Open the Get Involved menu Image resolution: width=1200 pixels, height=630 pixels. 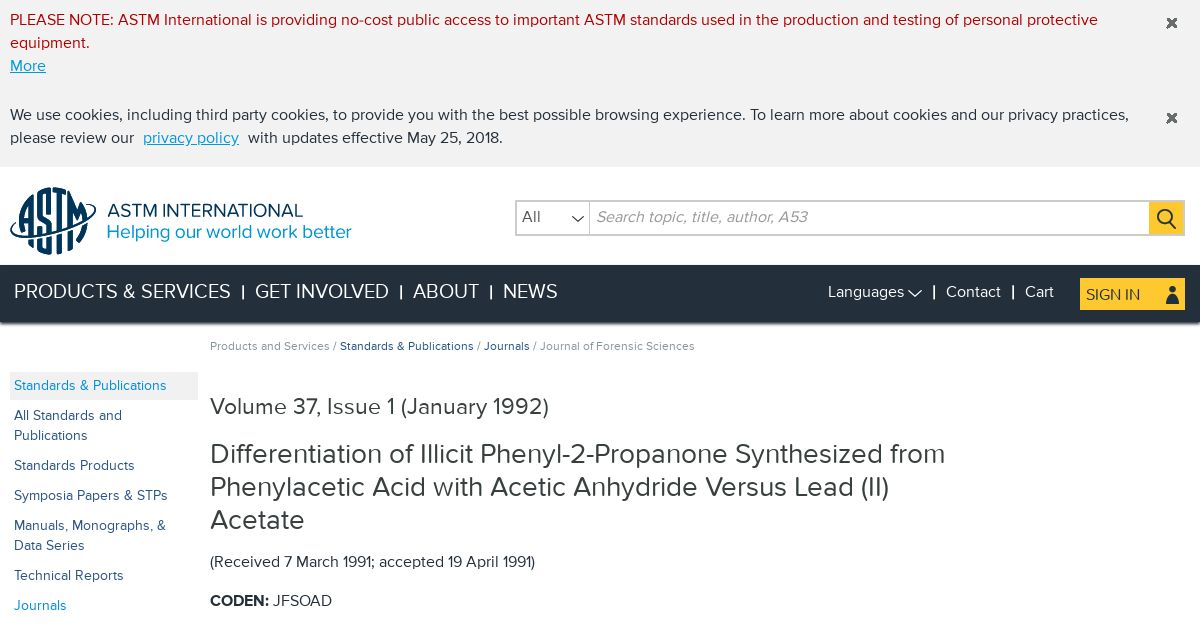[x=322, y=292]
